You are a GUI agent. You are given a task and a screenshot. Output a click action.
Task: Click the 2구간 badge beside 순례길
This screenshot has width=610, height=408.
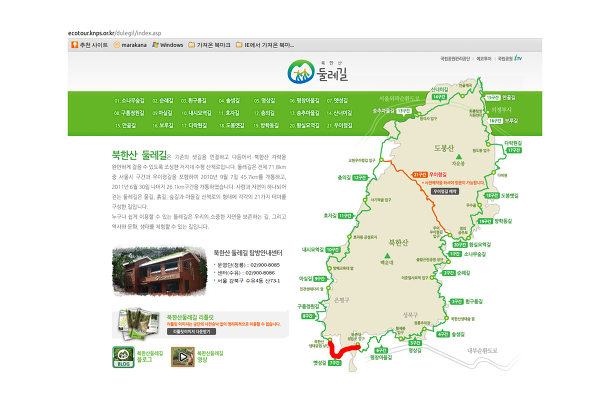click(449, 273)
